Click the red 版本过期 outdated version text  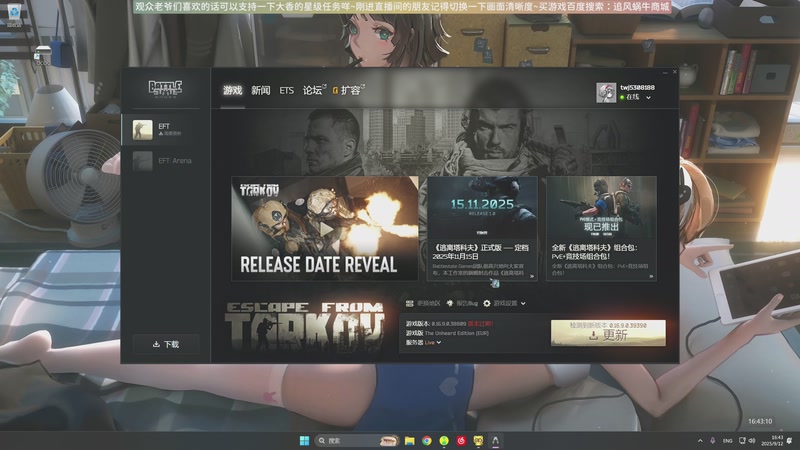click(480, 323)
